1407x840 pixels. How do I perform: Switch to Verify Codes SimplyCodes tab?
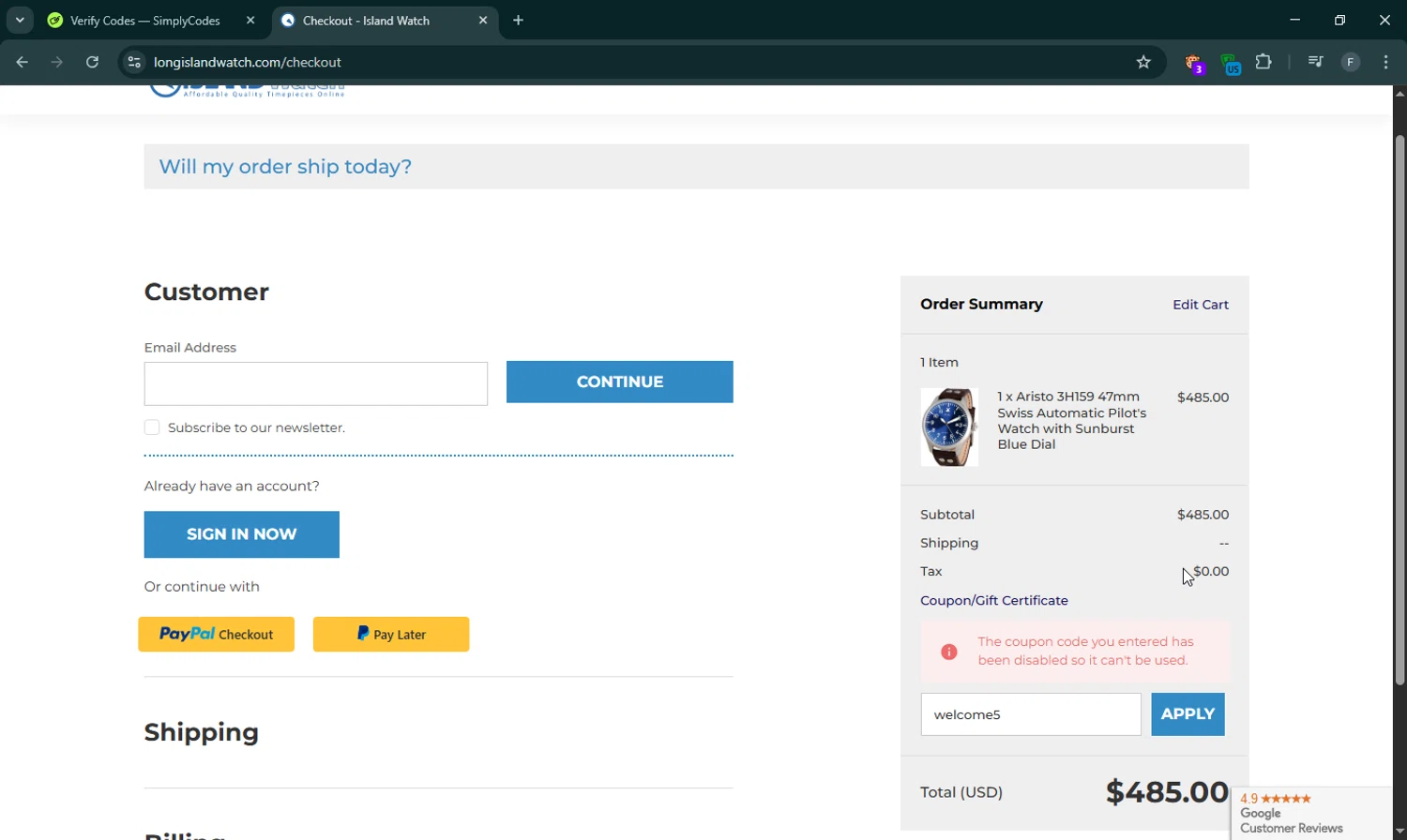(x=144, y=21)
